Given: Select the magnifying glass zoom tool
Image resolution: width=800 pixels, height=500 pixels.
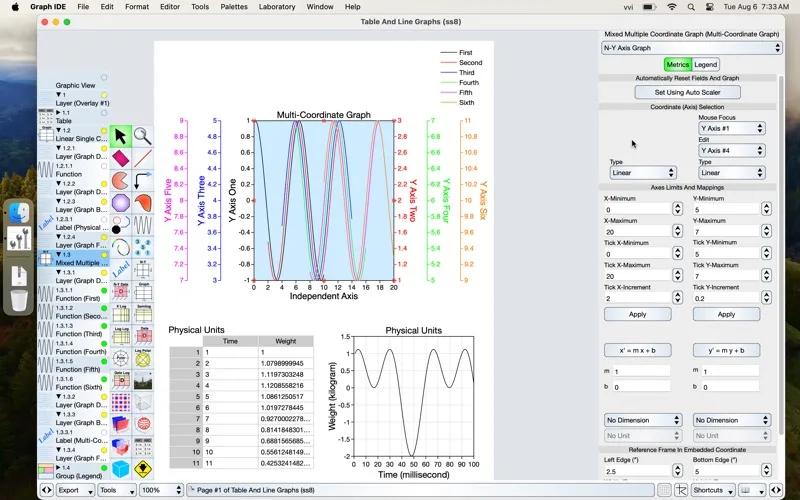Looking at the screenshot, I should point(143,137).
